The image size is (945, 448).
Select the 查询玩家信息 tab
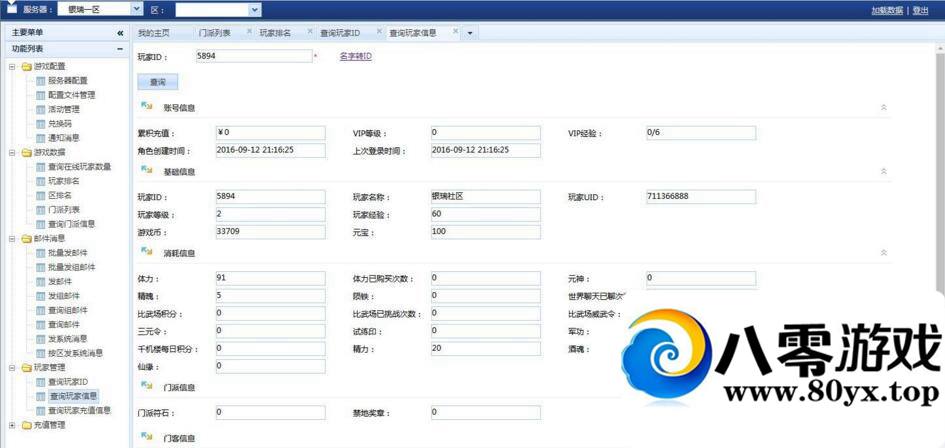click(413, 33)
